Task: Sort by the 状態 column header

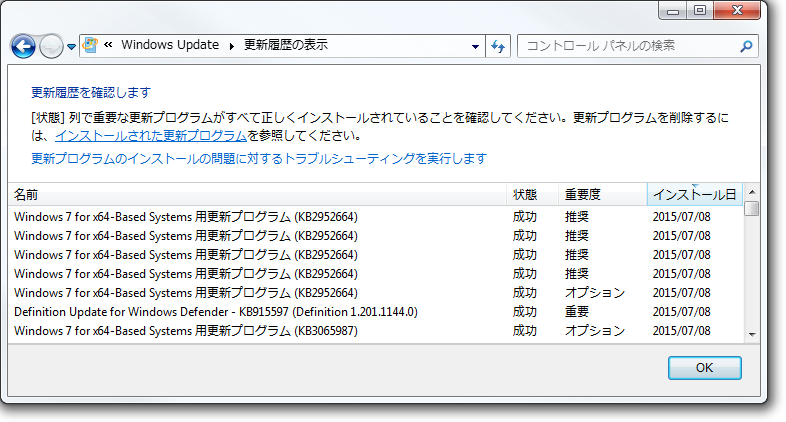Action: (532, 194)
